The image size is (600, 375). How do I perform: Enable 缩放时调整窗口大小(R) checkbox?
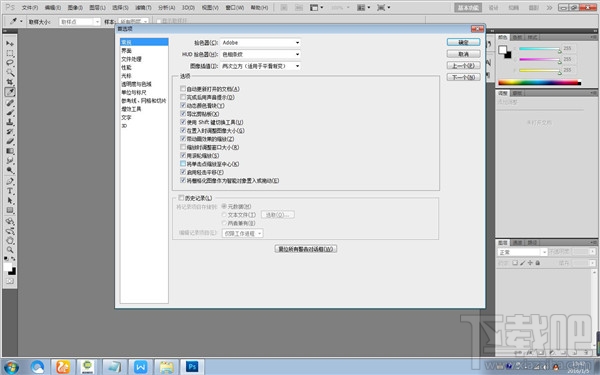[x=183, y=147]
